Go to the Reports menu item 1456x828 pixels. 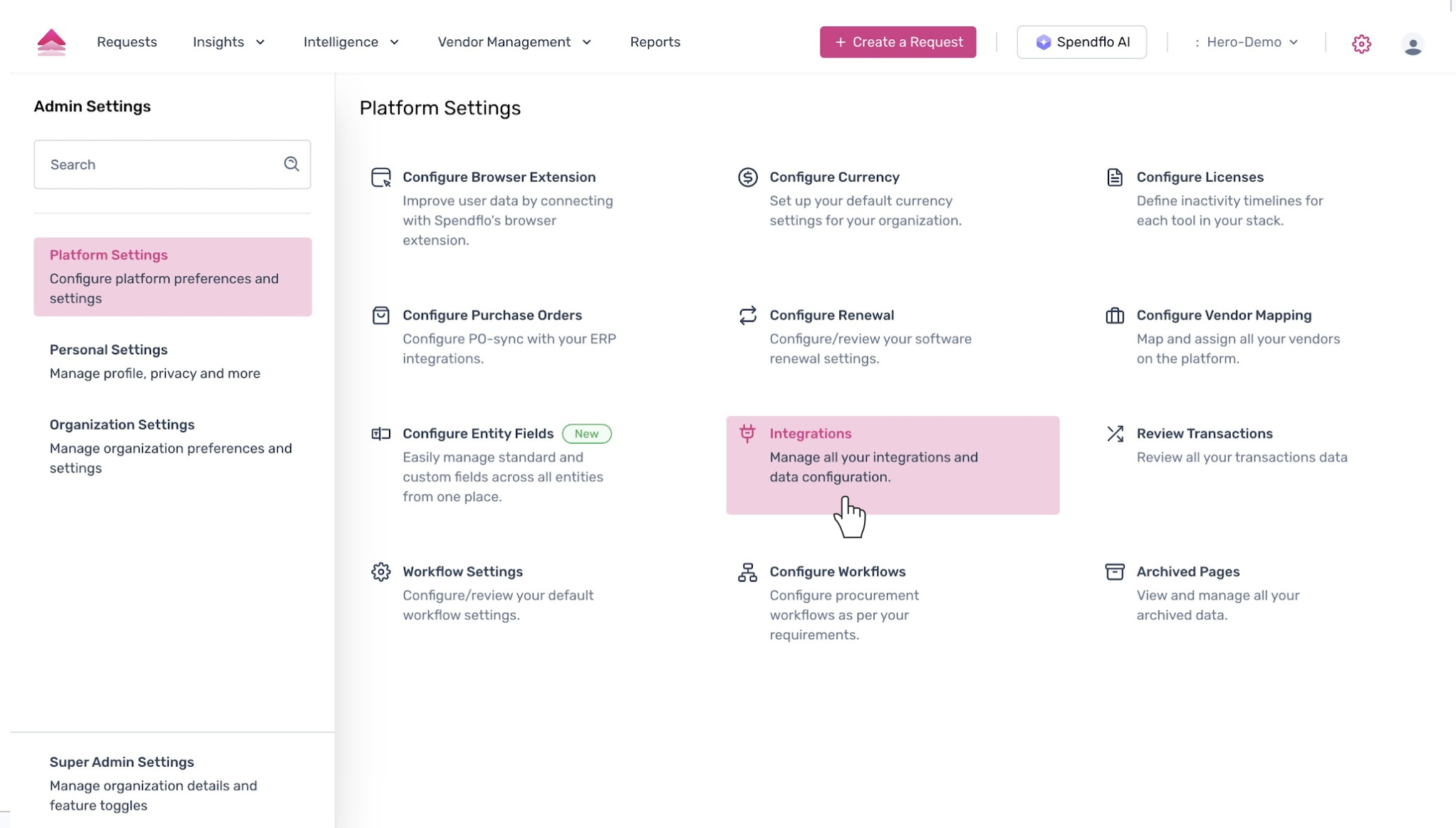655,42
